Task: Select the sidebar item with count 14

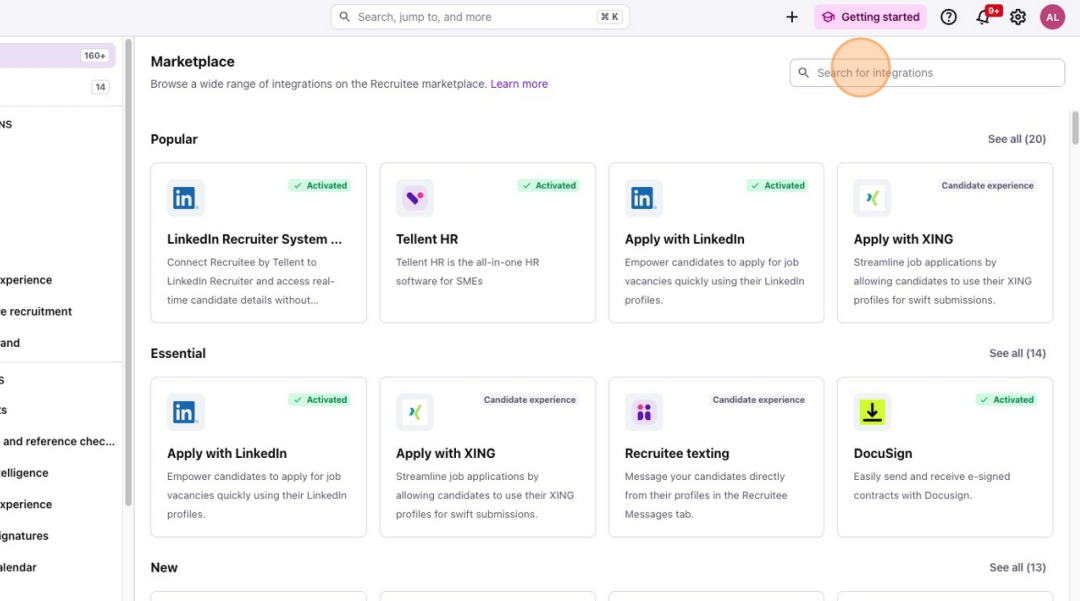Action: pos(58,87)
